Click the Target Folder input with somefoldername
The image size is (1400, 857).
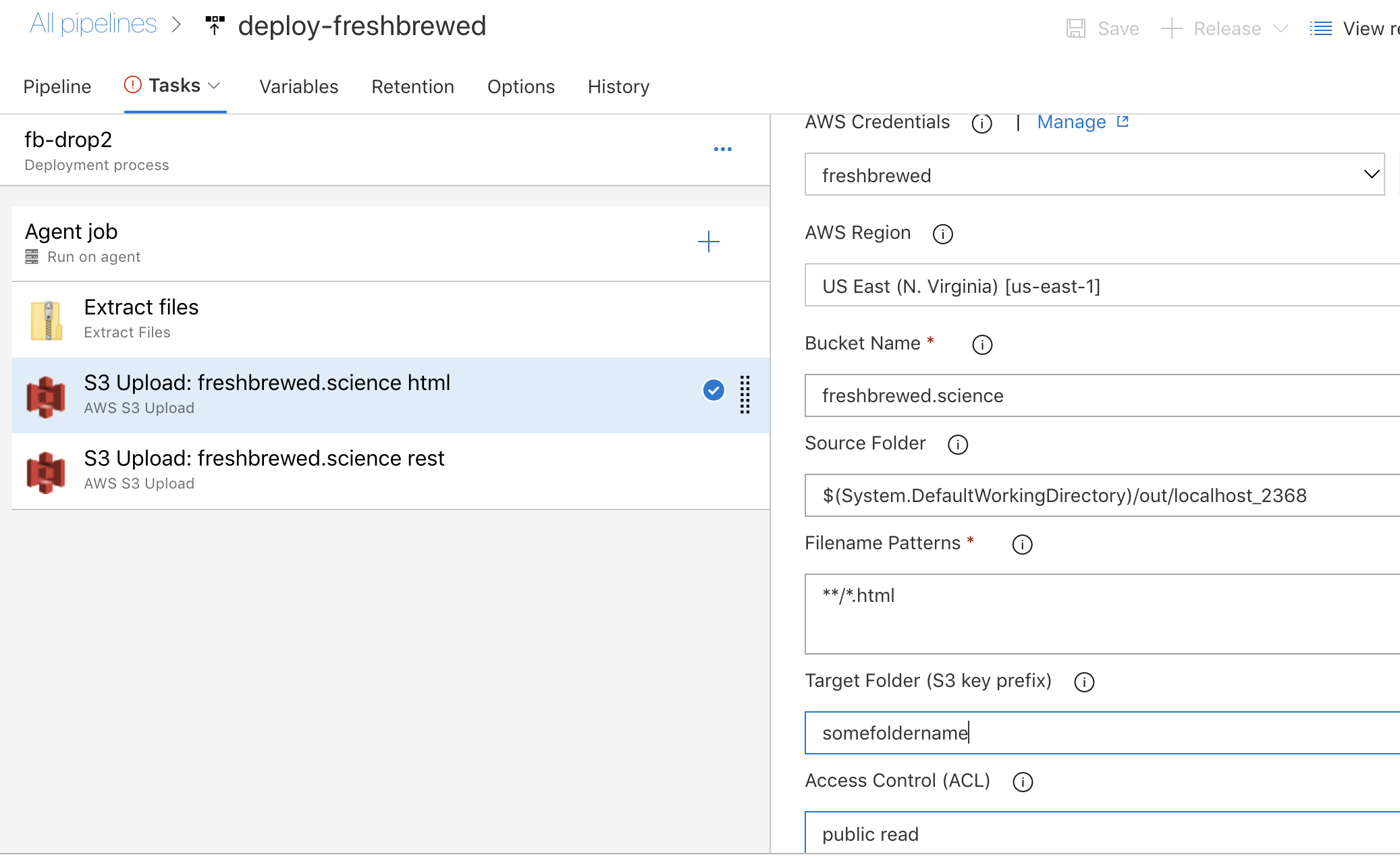[x=1102, y=732]
